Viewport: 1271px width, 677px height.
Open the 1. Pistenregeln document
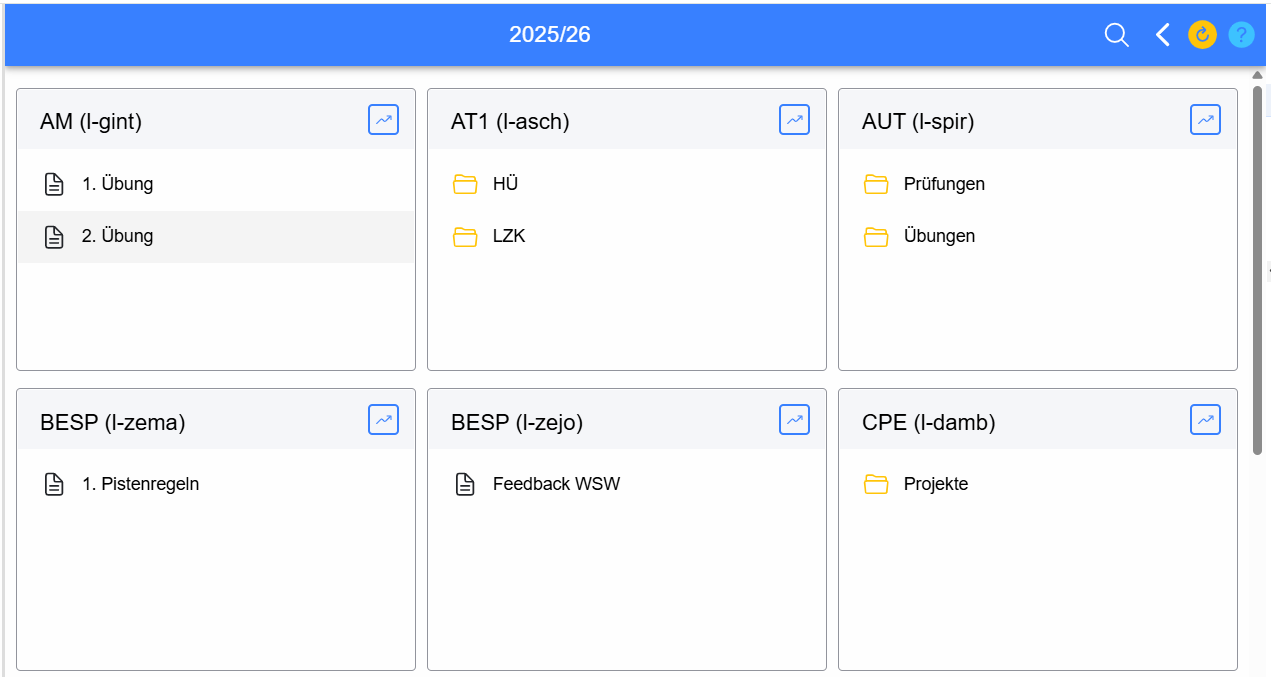click(x=140, y=484)
